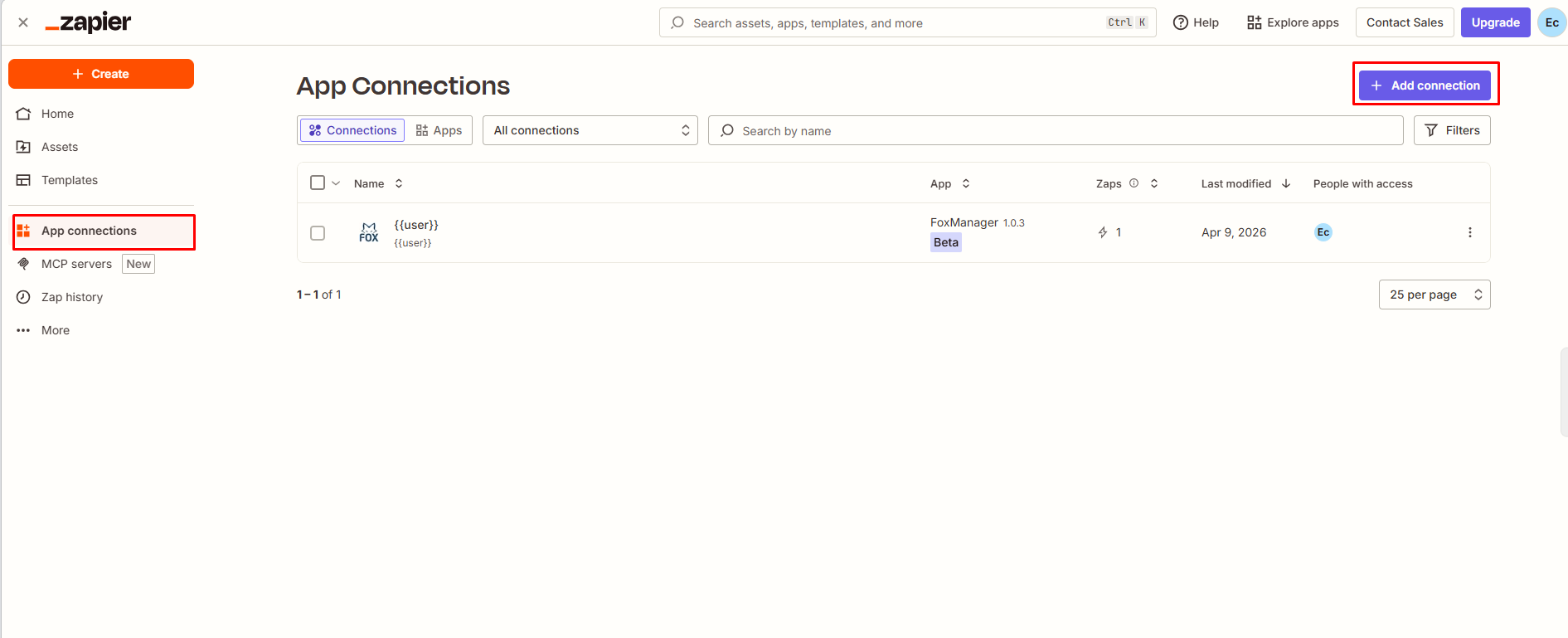
Task: Switch to the Apps tab
Action: pyautogui.click(x=439, y=130)
